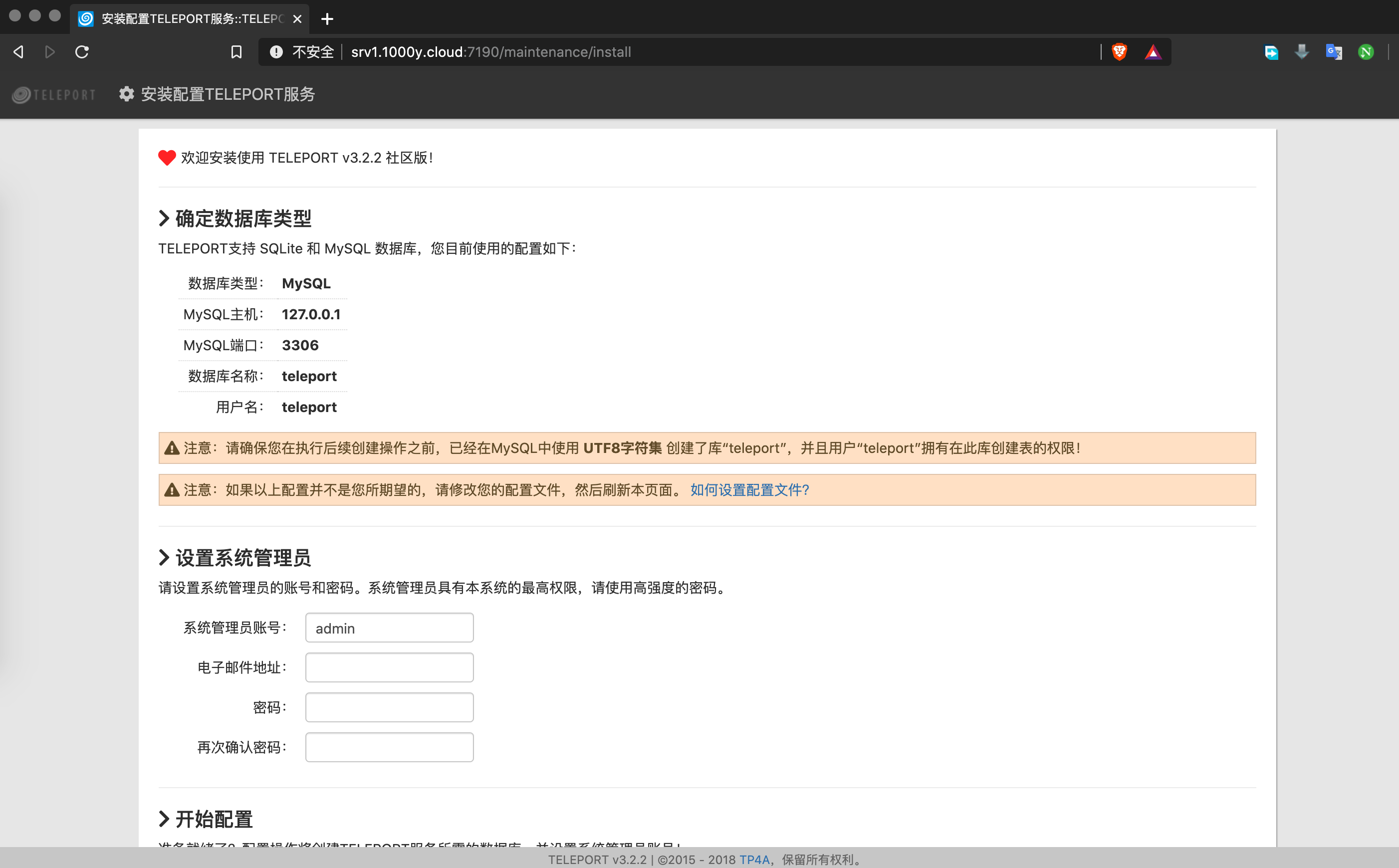Click the MySQL端口： label
This screenshot has height=868, width=1399.
tap(224, 346)
